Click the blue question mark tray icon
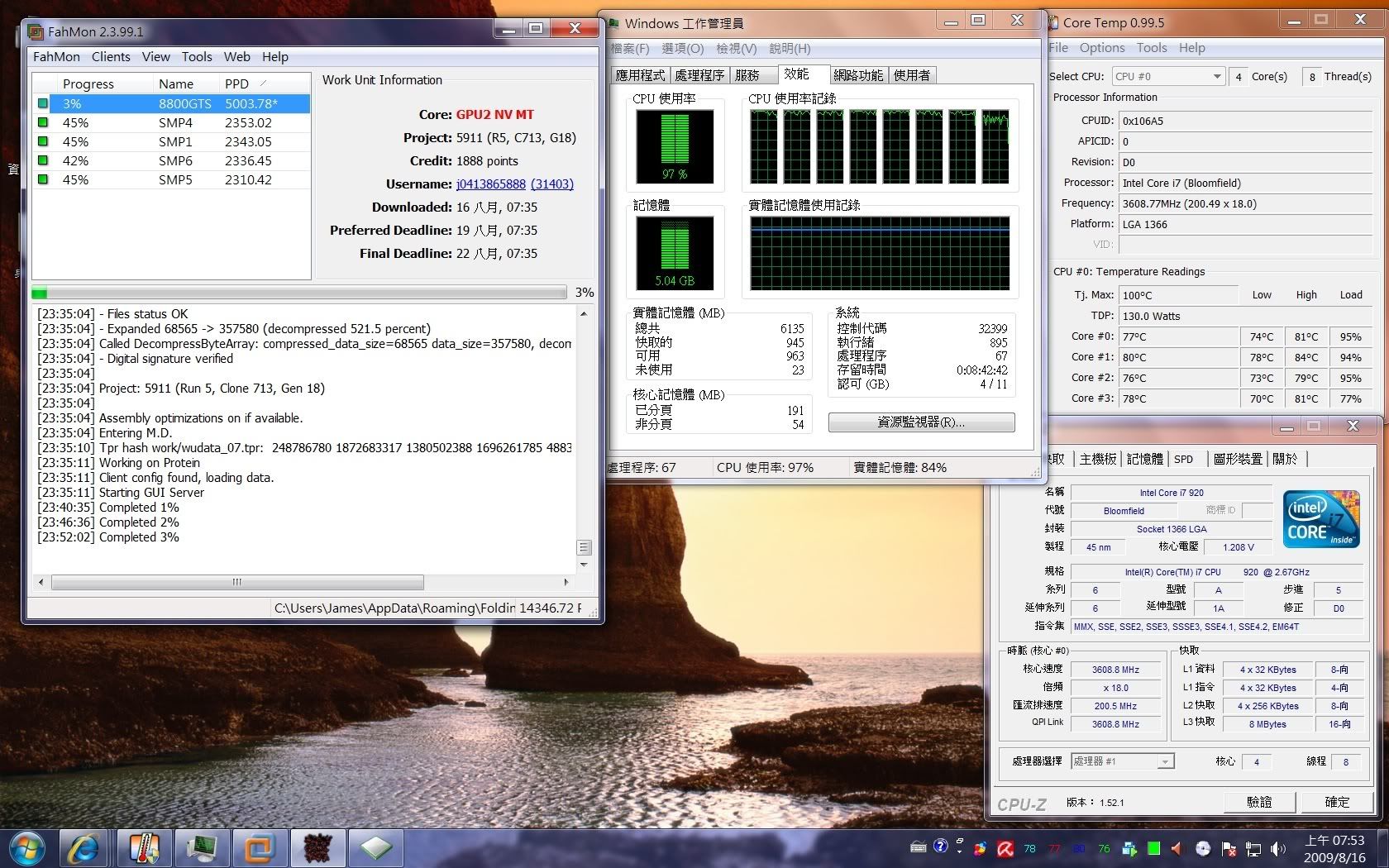Screen dimensions: 1389x868 pyautogui.click(x=941, y=847)
